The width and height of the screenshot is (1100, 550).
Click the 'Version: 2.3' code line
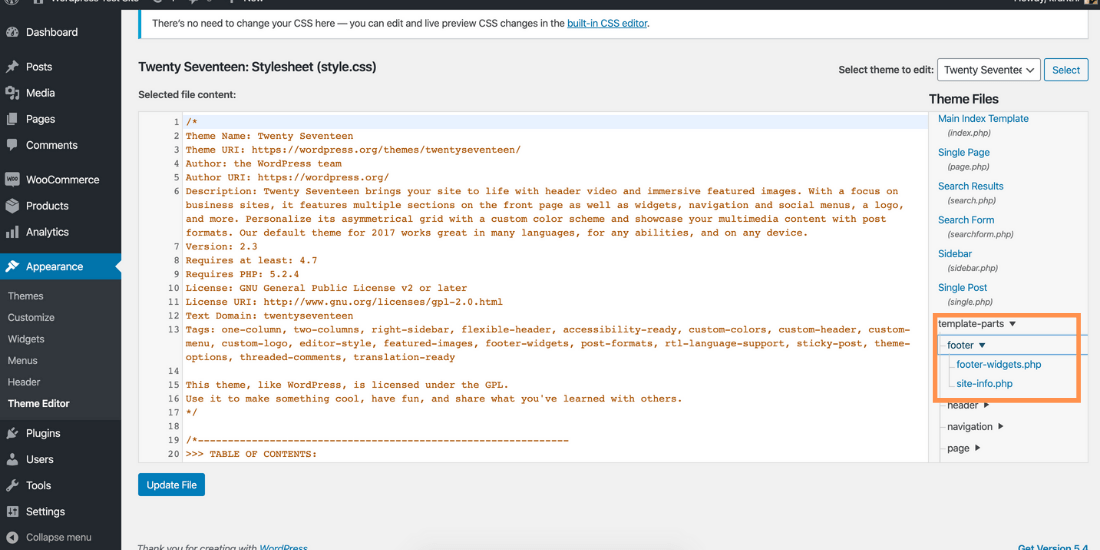(222, 246)
